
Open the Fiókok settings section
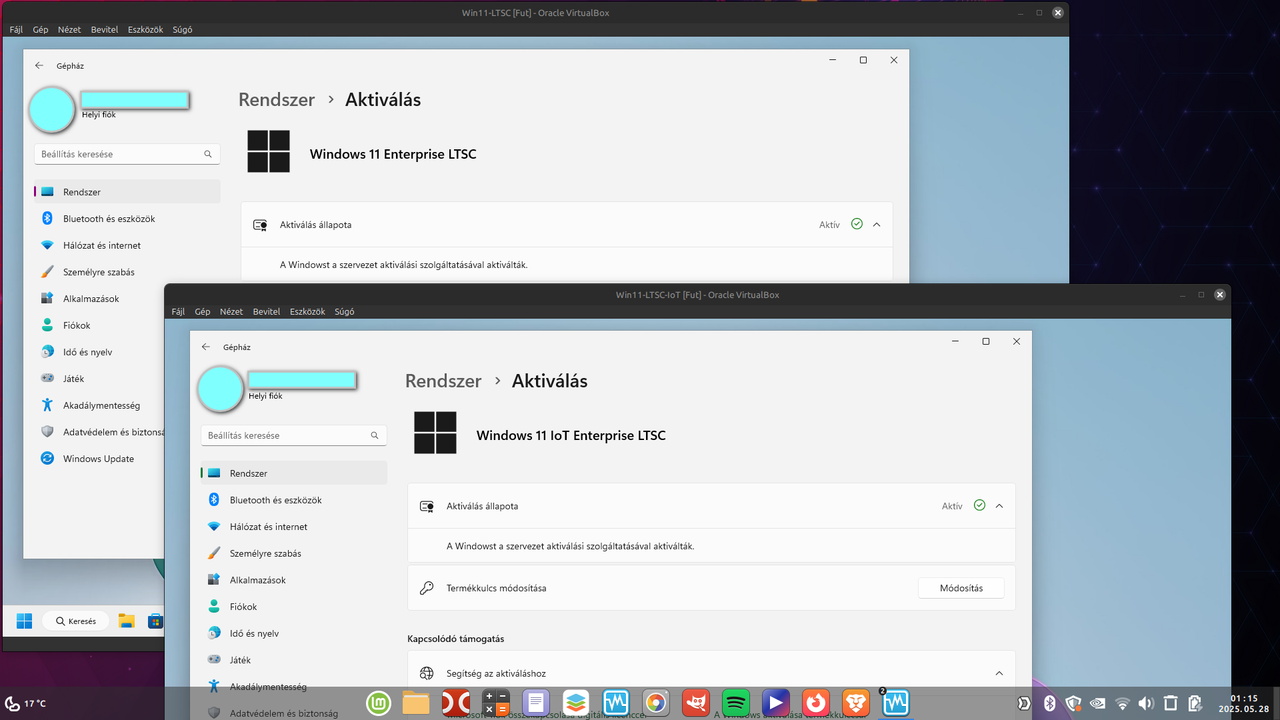pyautogui.click(x=242, y=606)
